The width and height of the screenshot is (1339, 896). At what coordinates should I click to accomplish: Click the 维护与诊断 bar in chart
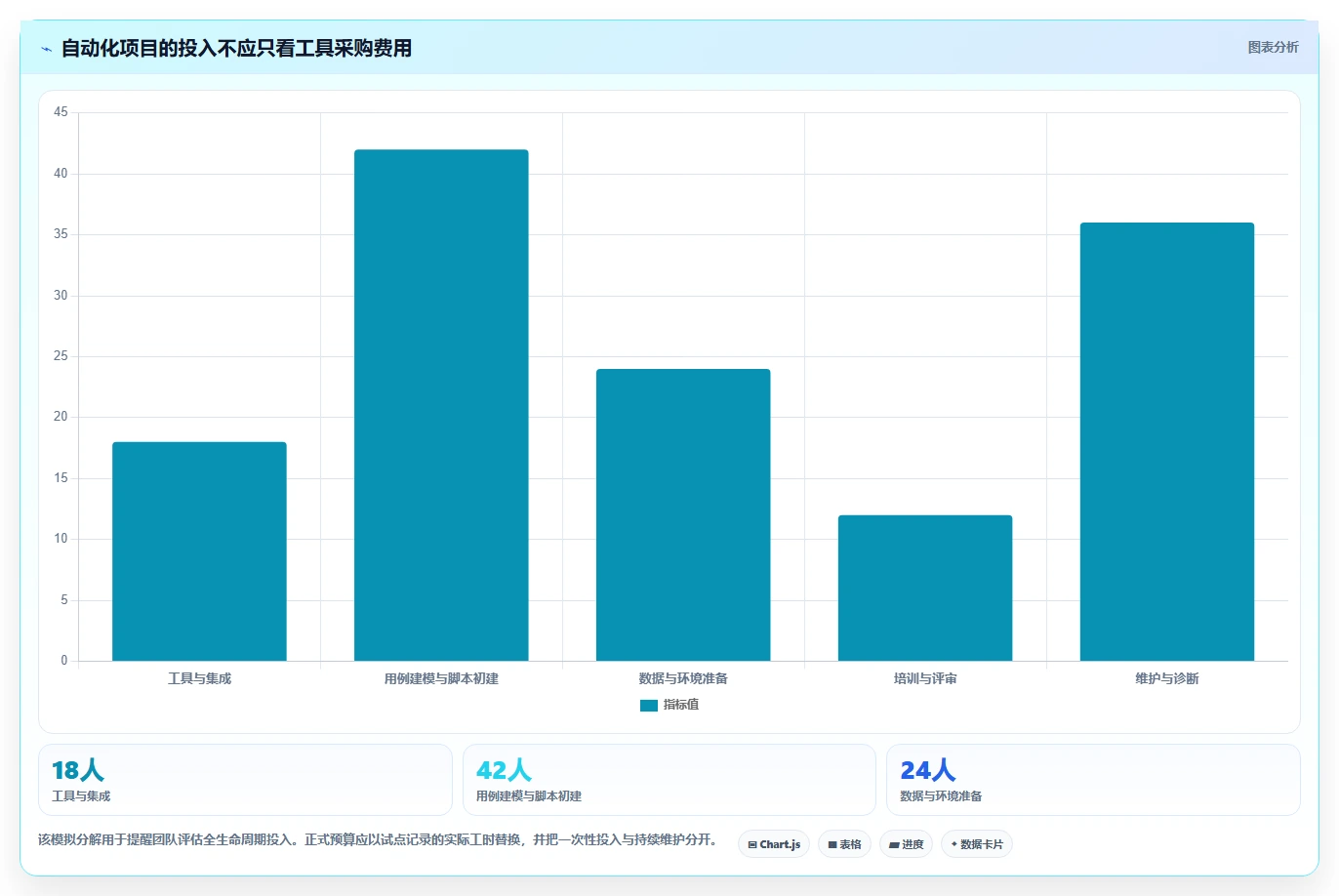click(x=1167, y=442)
